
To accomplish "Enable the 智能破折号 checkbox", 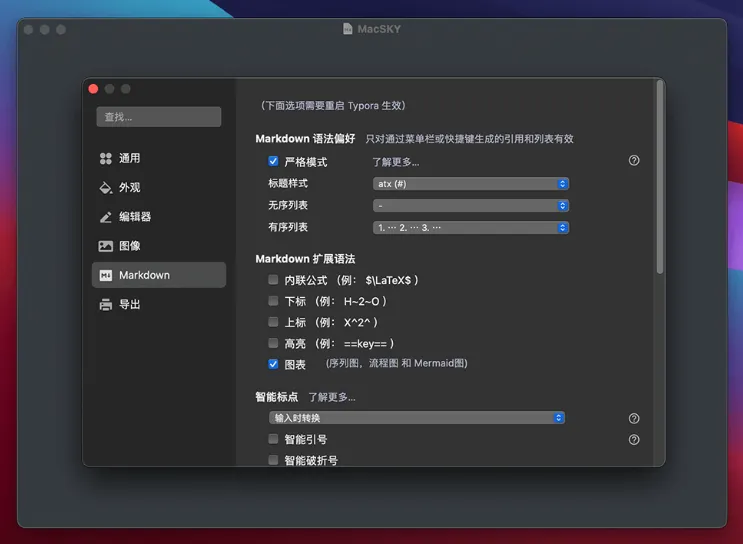I will pyautogui.click(x=273, y=460).
